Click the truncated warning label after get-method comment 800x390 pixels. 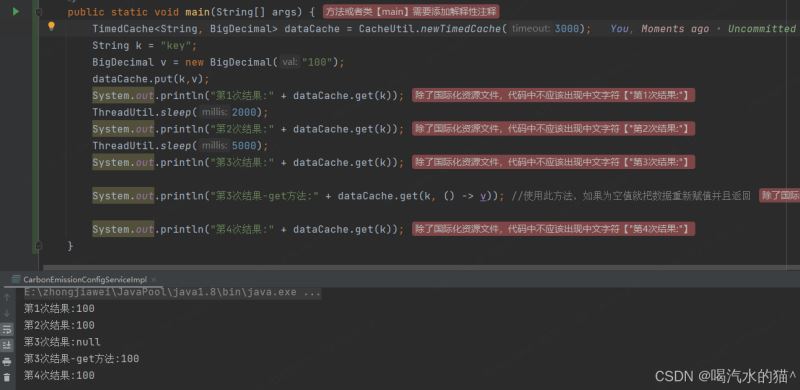780,196
